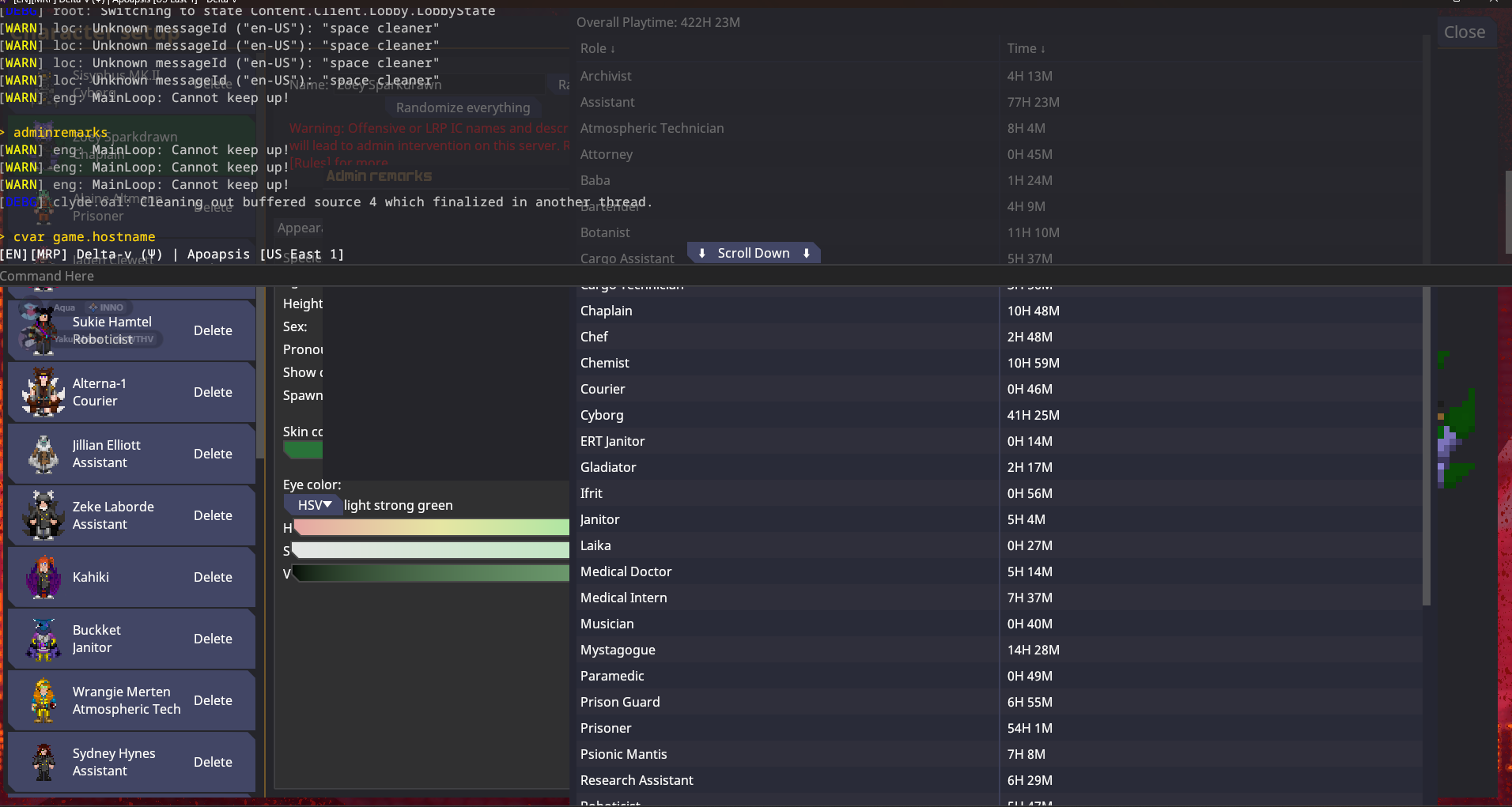Select Sydney Hynes character sprite
Viewport: 1512px width, 807px height.
[43, 762]
